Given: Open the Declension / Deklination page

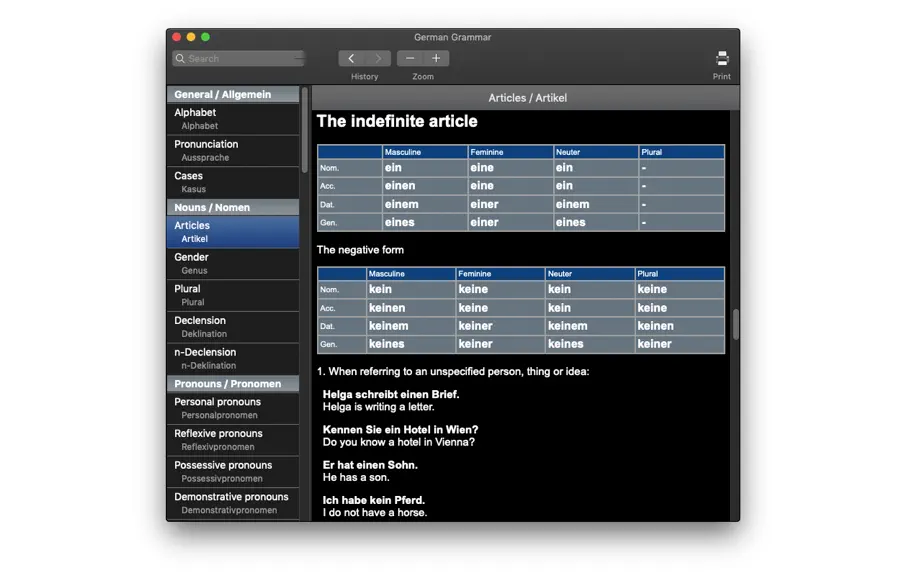Looking at the screenshot, I should coord(233,327).
